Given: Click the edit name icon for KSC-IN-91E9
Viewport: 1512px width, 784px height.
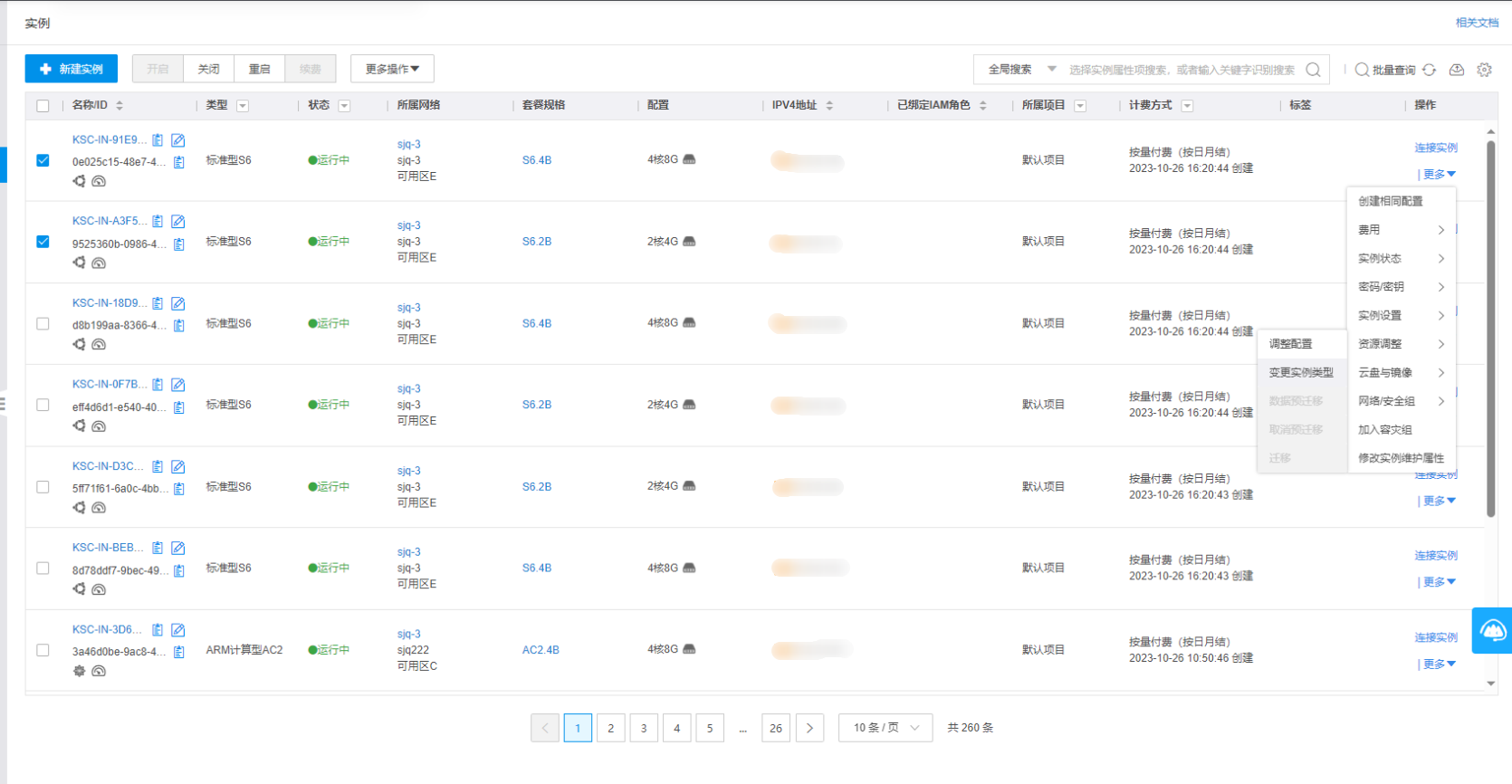Looking at the screenshot, I should coord(178,140).
